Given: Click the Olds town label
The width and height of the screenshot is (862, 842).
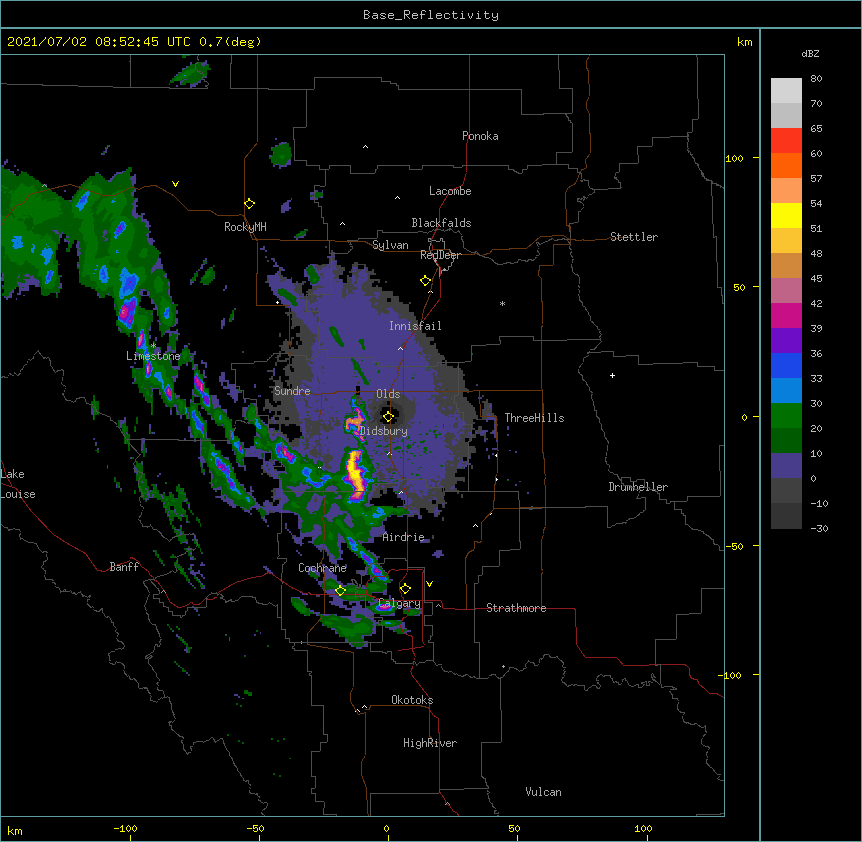Looking at the screenshot, I should [x=388, y=394].
